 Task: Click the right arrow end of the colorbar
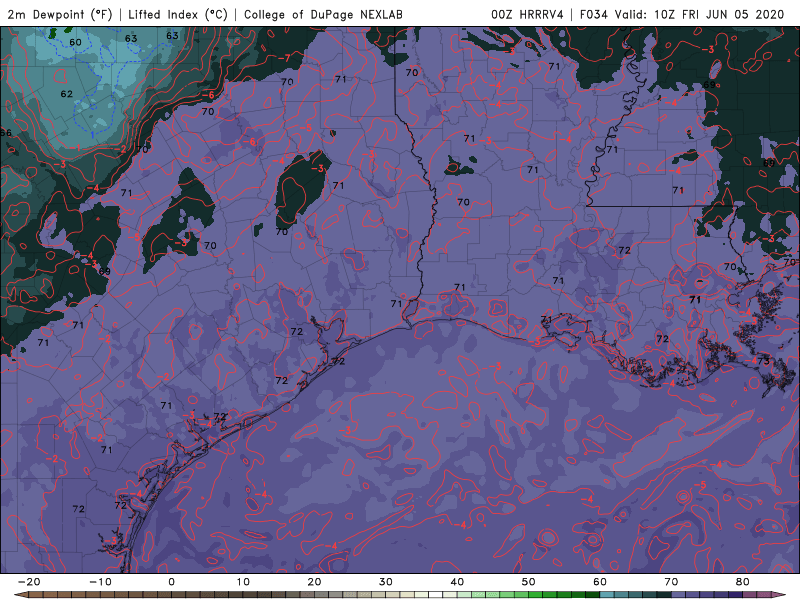click(780, 595)
